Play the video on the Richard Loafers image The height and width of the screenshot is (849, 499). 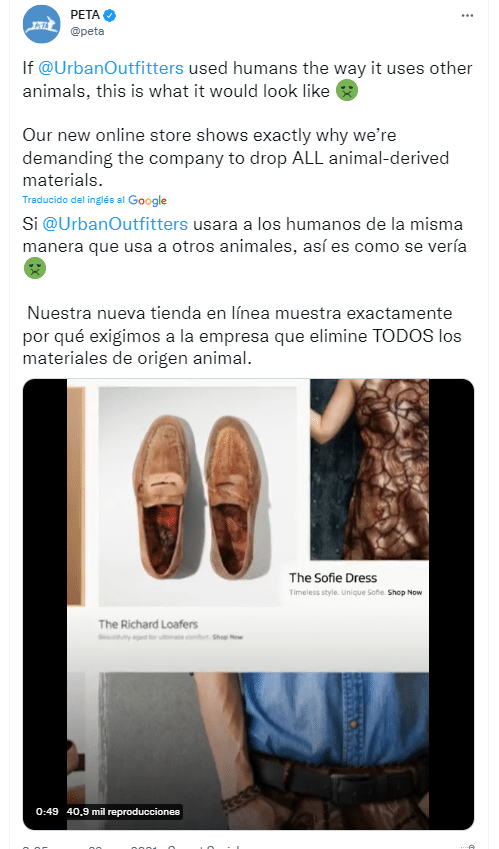198,497
